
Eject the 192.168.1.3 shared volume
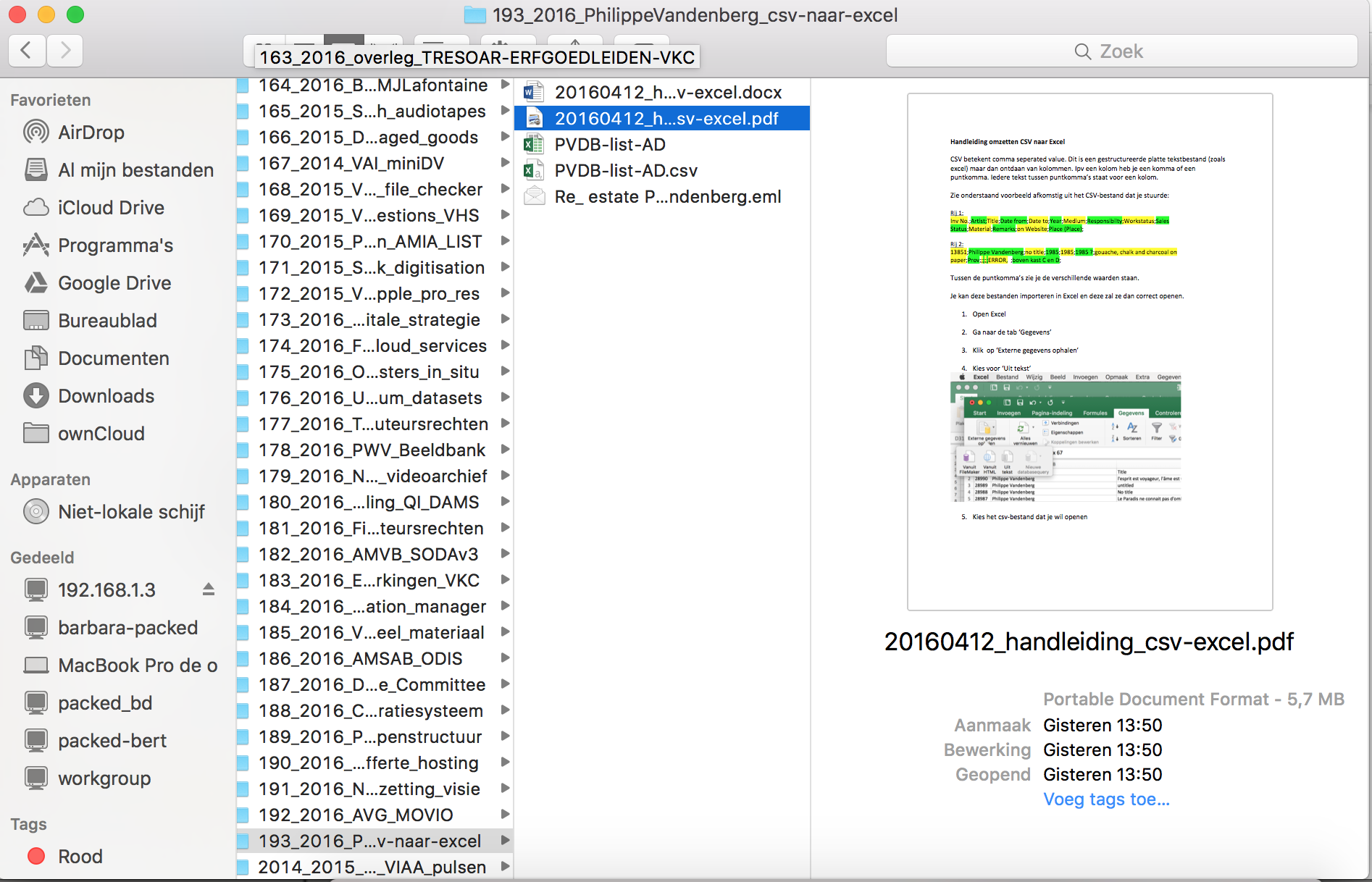(x=209, y=589)
